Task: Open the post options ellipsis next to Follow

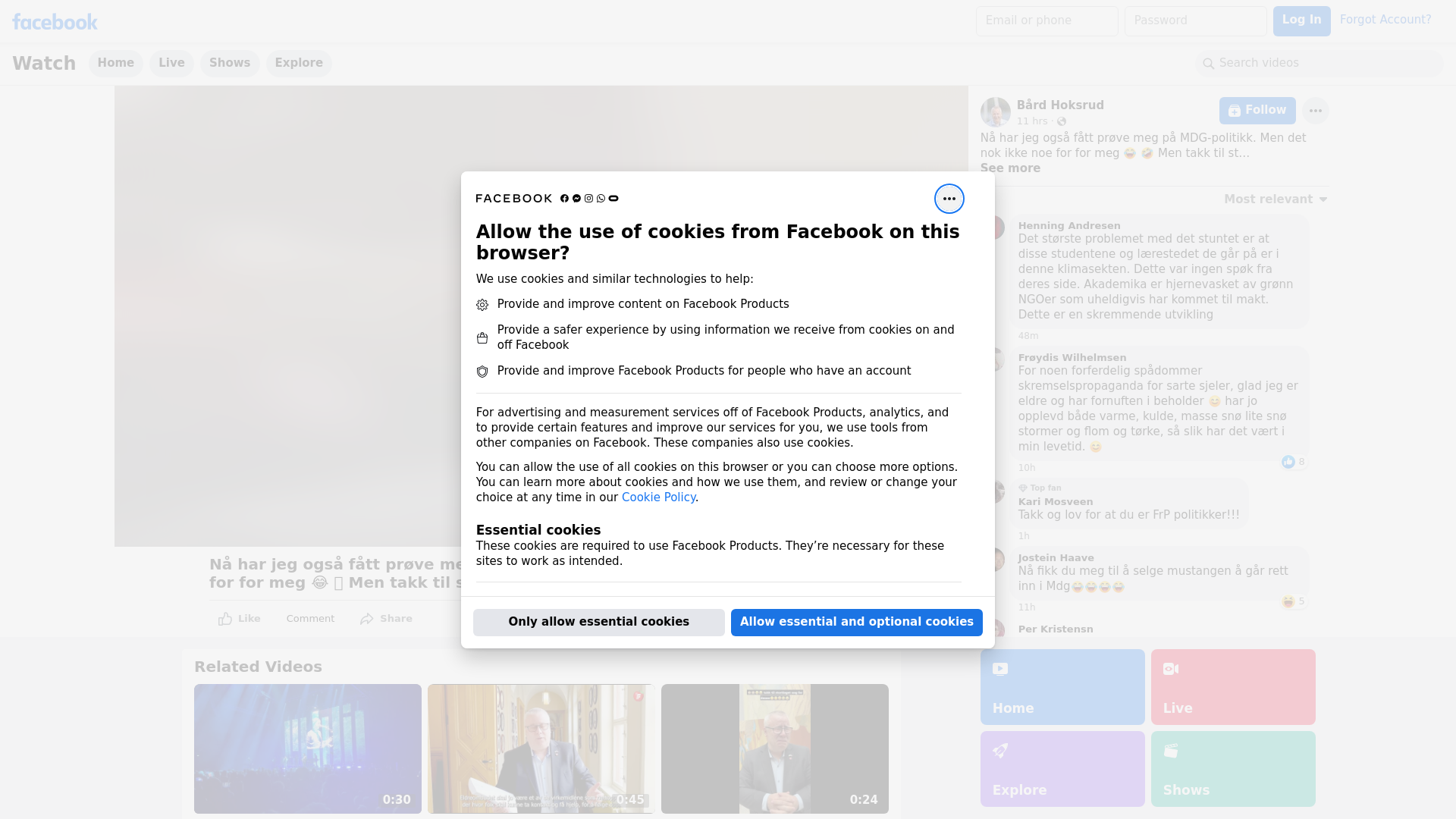Action: 1315,111
